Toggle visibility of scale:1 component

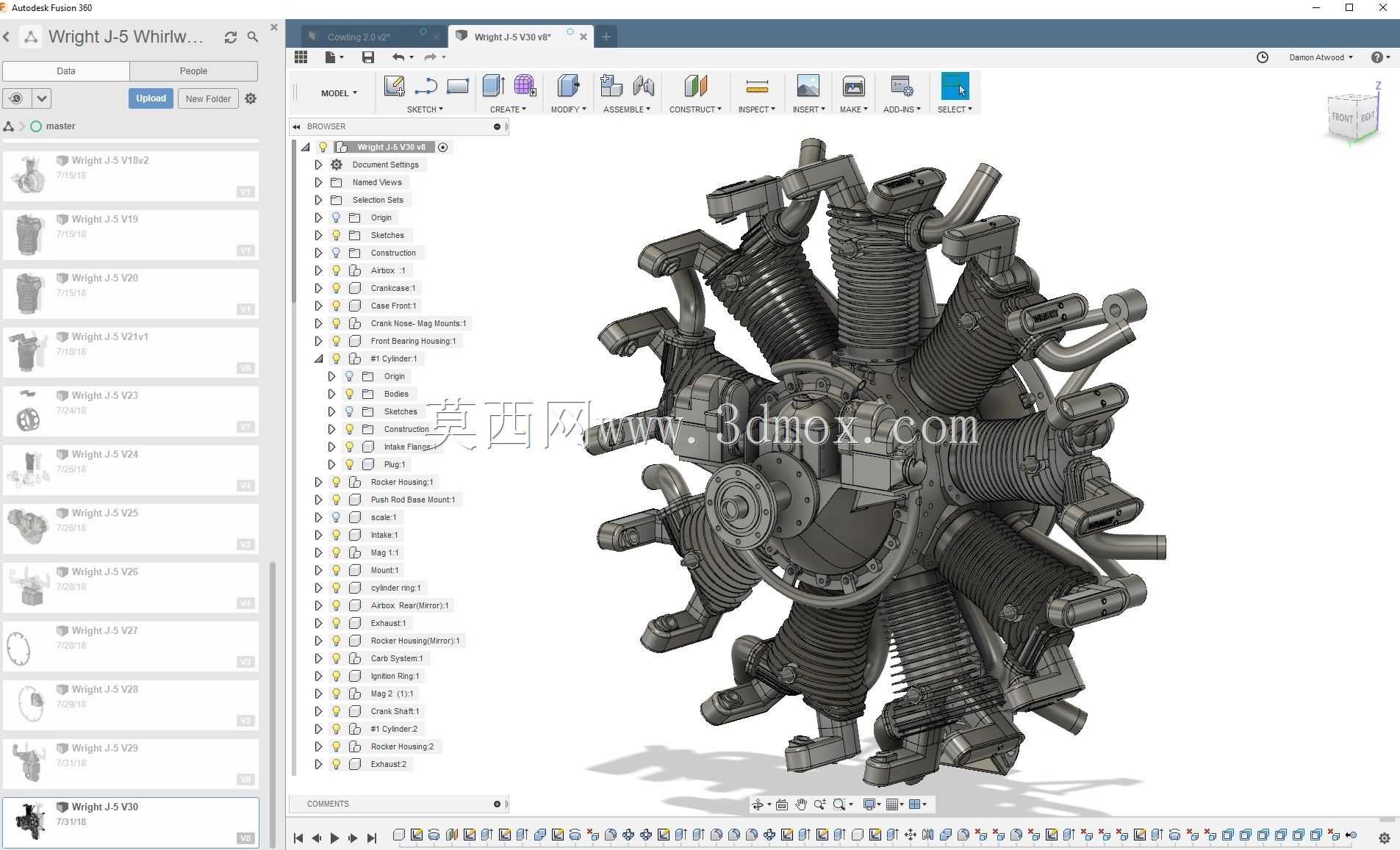click(336, 517)
